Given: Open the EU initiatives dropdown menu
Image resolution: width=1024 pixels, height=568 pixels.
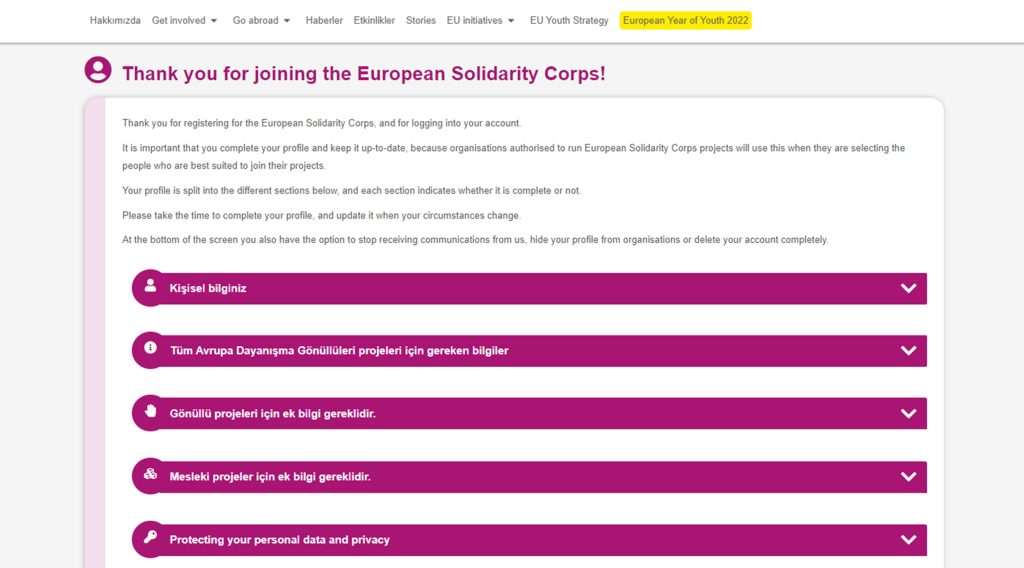Looking at the screenshot, I should pyautogui.click(x=481, y=20).
